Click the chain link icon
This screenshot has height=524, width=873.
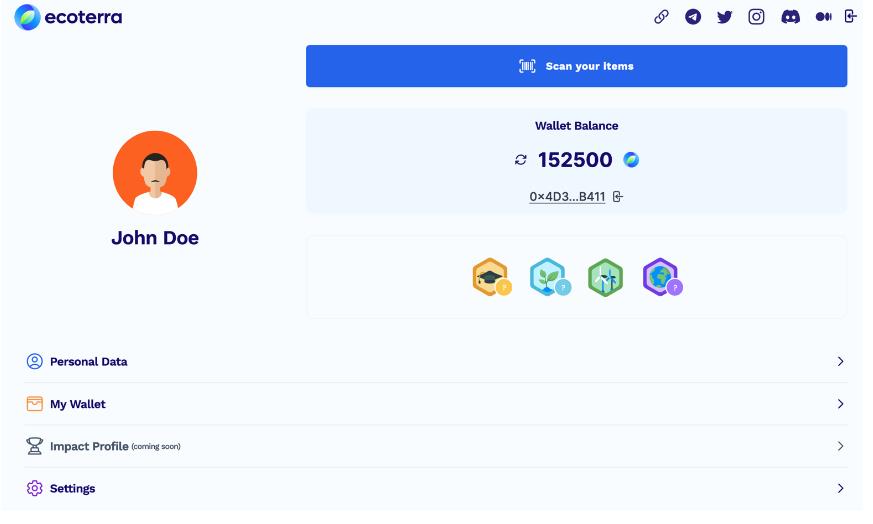[661, 17]
